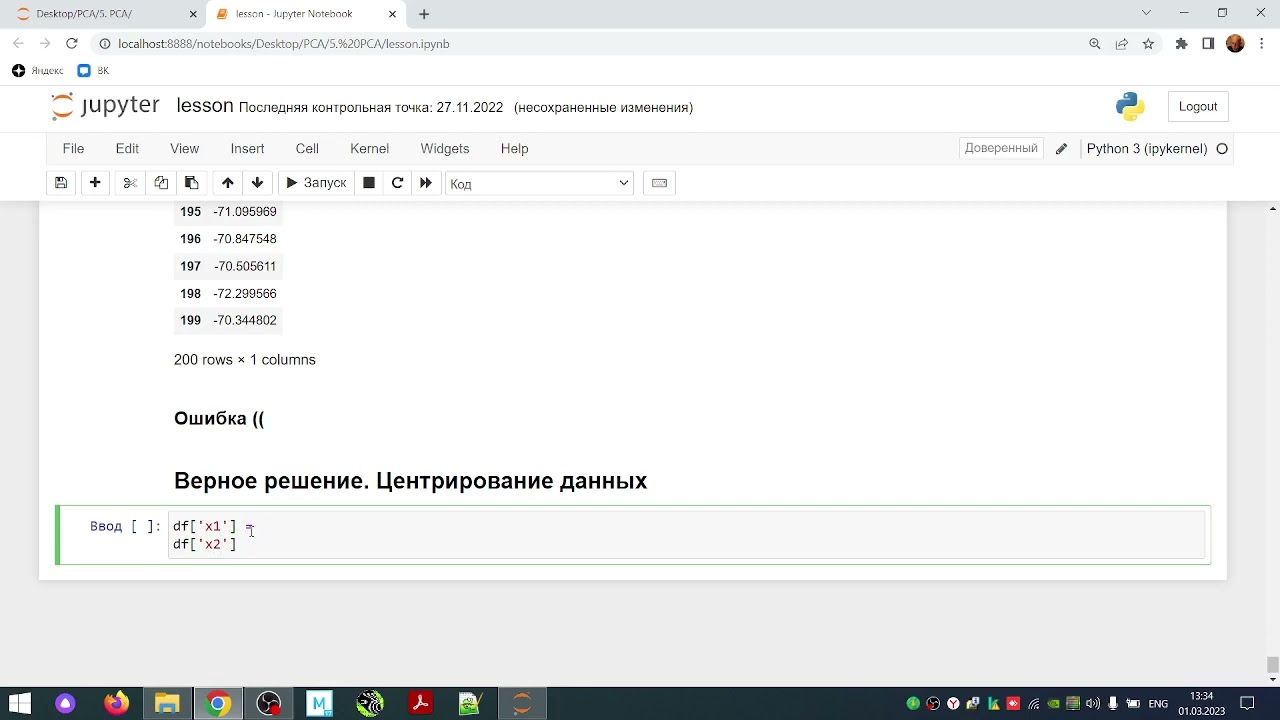
Task: Click the table value -70.344802 in row 199
Action: coord(245,321)
